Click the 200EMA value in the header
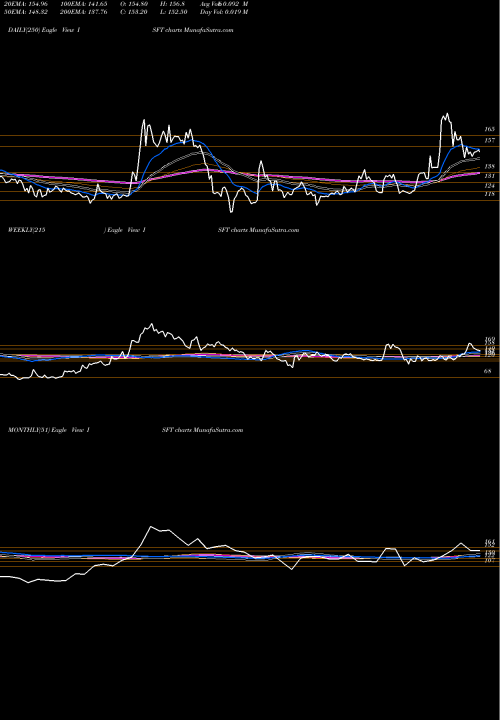Image resolution: width=500 pixels, height=720 pixels. [84, 11]
